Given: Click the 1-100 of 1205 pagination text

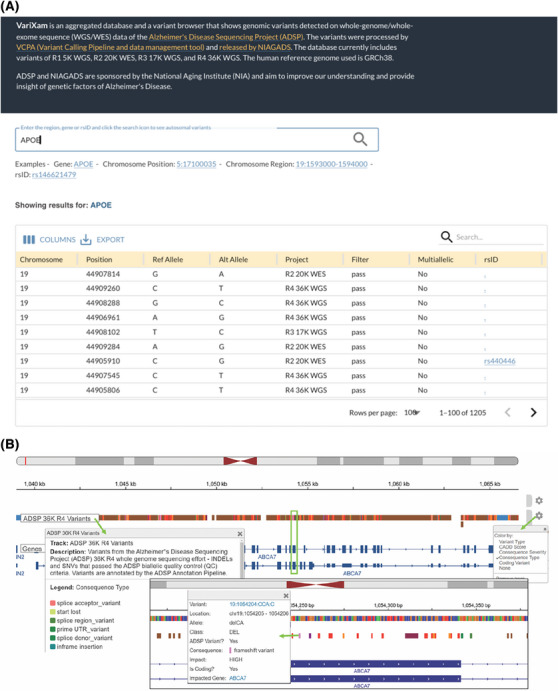Looking at the screenshot, I should [x=463, y=412].
